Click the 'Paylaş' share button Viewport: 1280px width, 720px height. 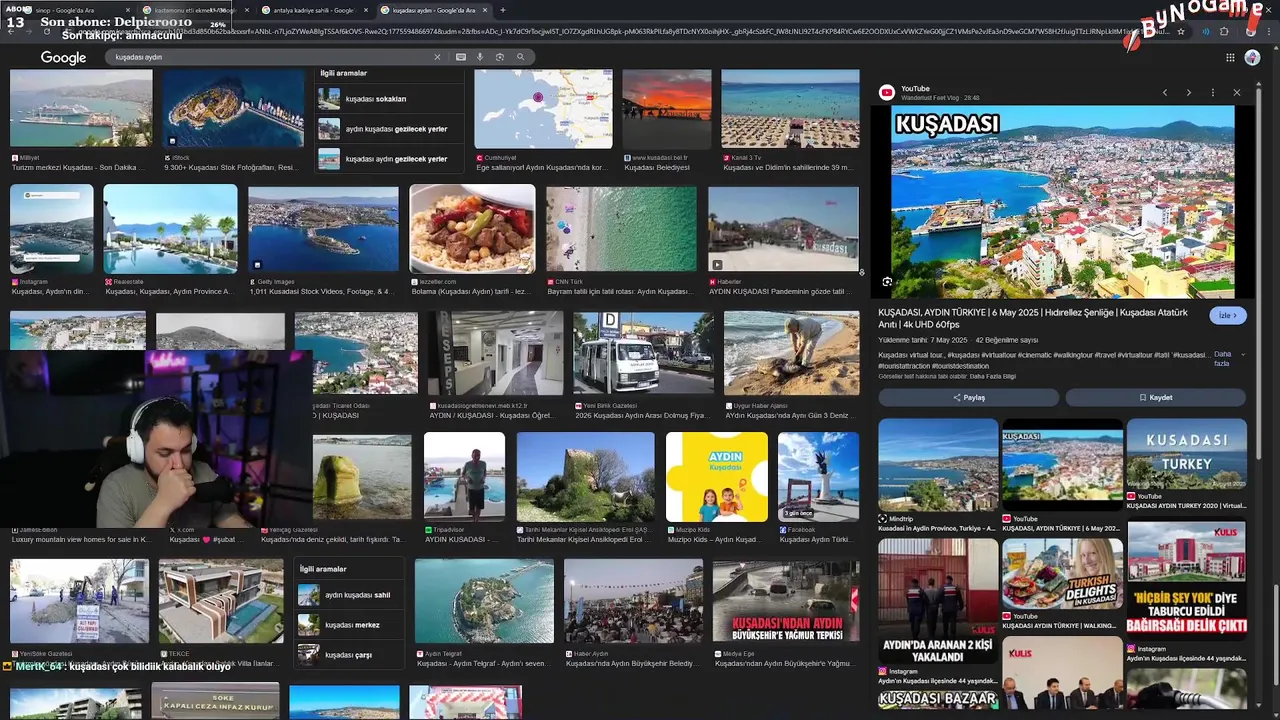(x=968, y=397)
